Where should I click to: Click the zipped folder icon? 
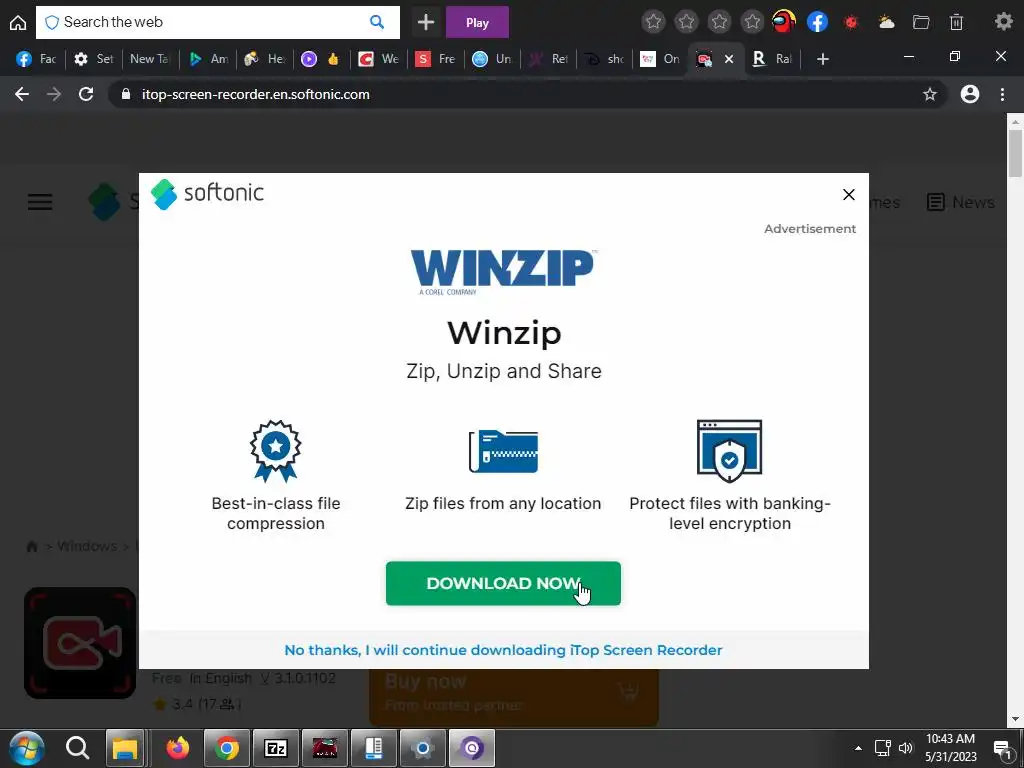coord(503,451)
